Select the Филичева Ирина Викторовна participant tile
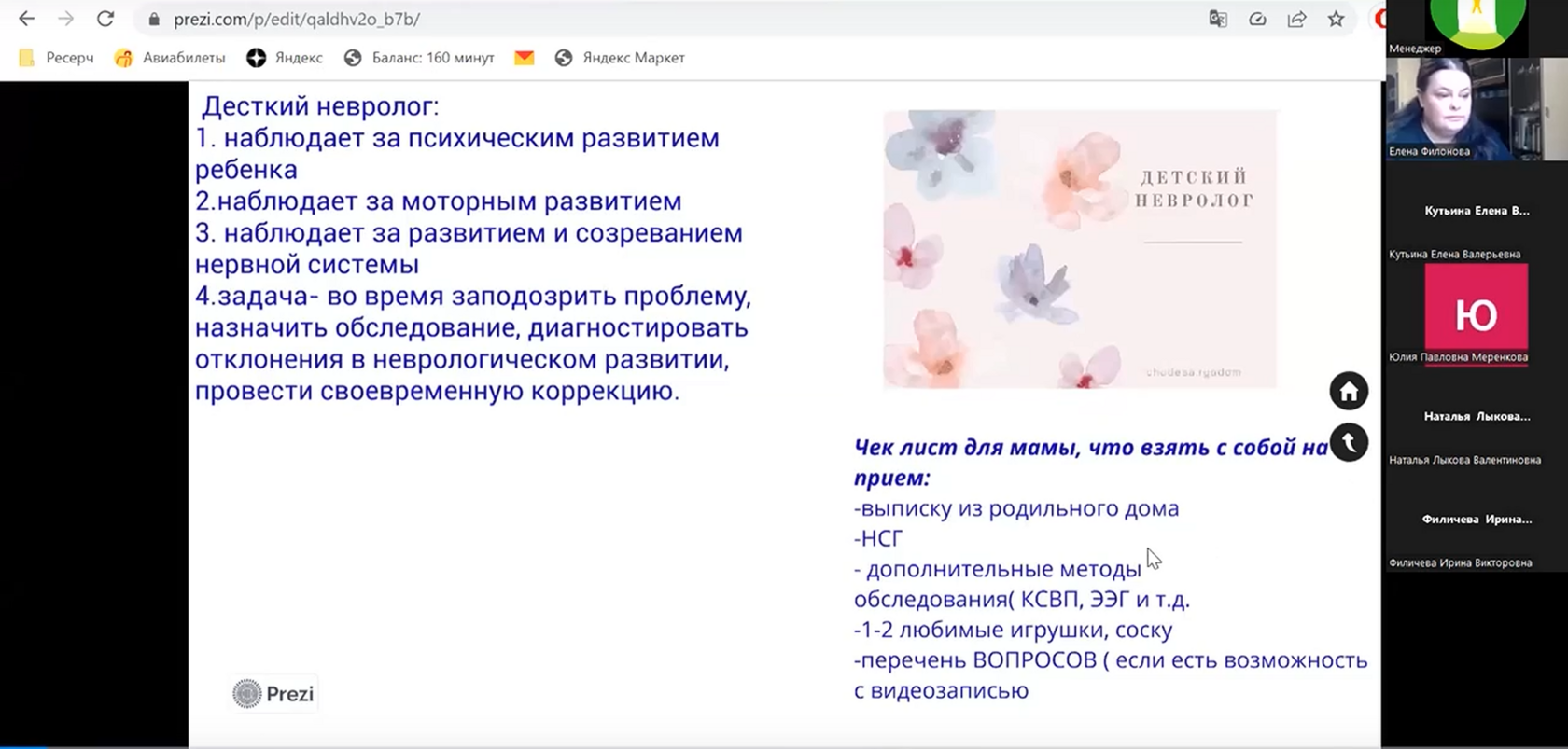This screenshot has width=1568, height=749. (x=1477, y=520)
